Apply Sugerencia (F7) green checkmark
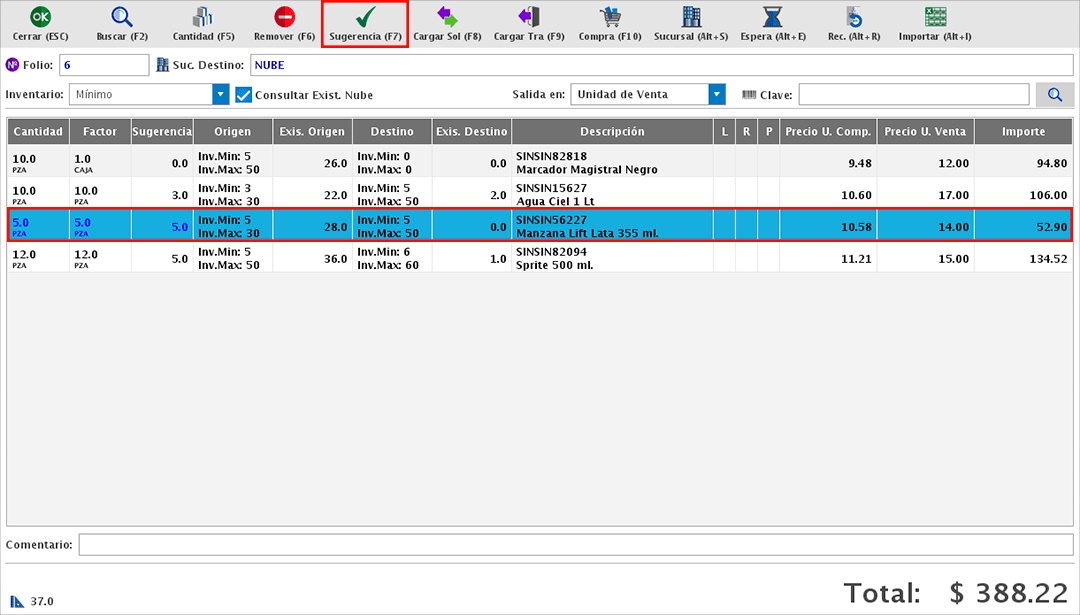 click(365, 17)
